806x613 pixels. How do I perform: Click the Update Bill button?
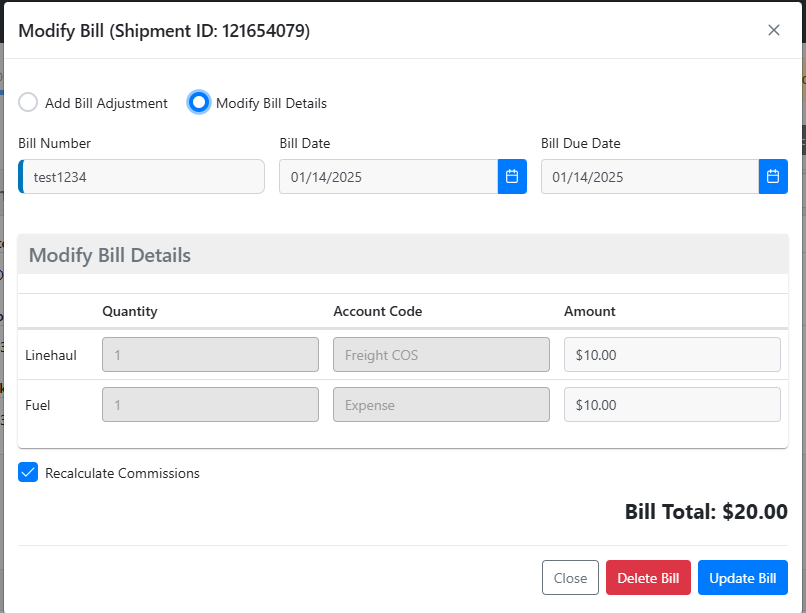click(742, 578)
